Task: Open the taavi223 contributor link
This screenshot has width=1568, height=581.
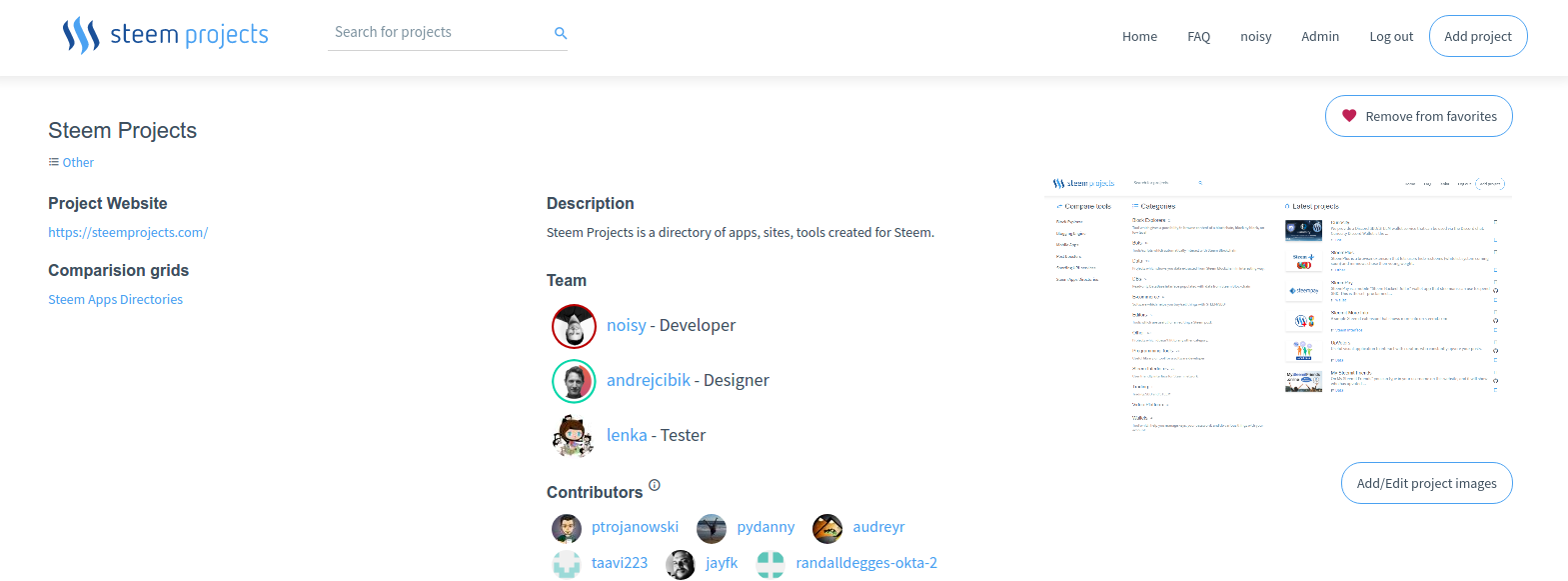Action: (620, 563)
